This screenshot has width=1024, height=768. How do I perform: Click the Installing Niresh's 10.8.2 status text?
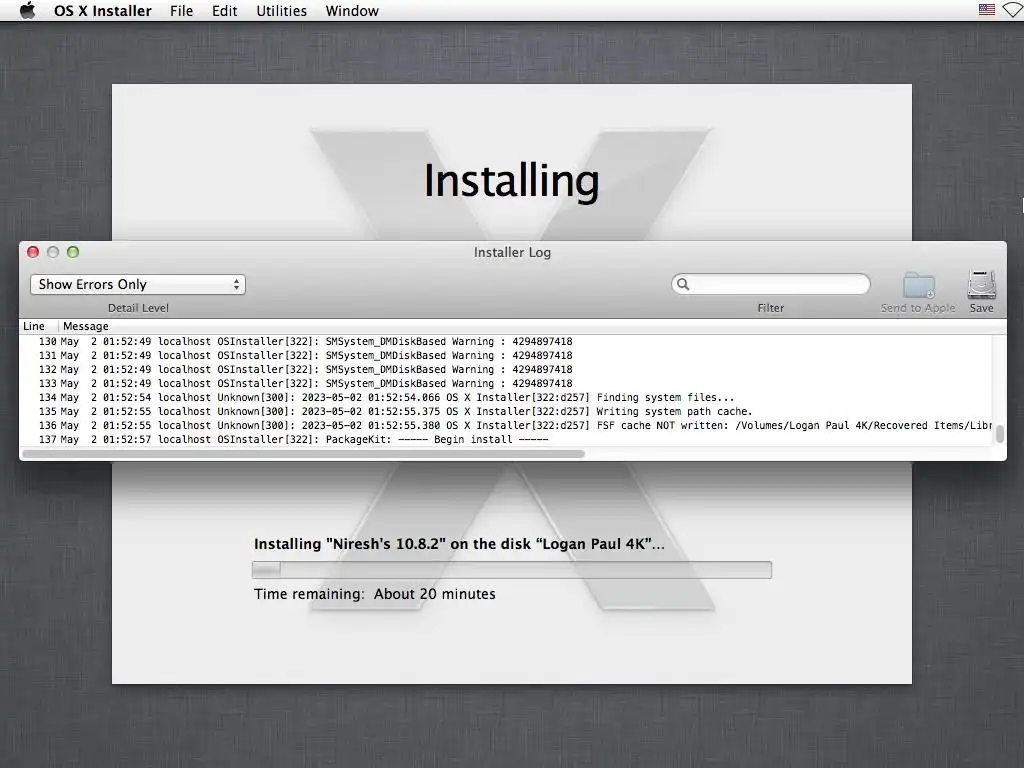(x=459, y=544)
